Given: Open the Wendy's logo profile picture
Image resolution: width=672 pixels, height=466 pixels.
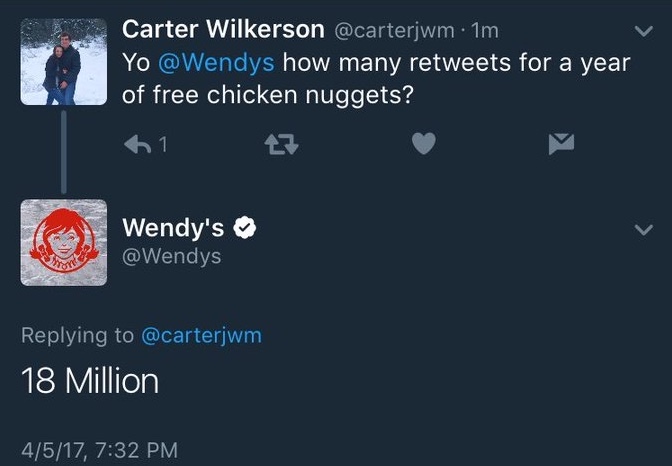Looking at the screenshot, I should 64,242.
